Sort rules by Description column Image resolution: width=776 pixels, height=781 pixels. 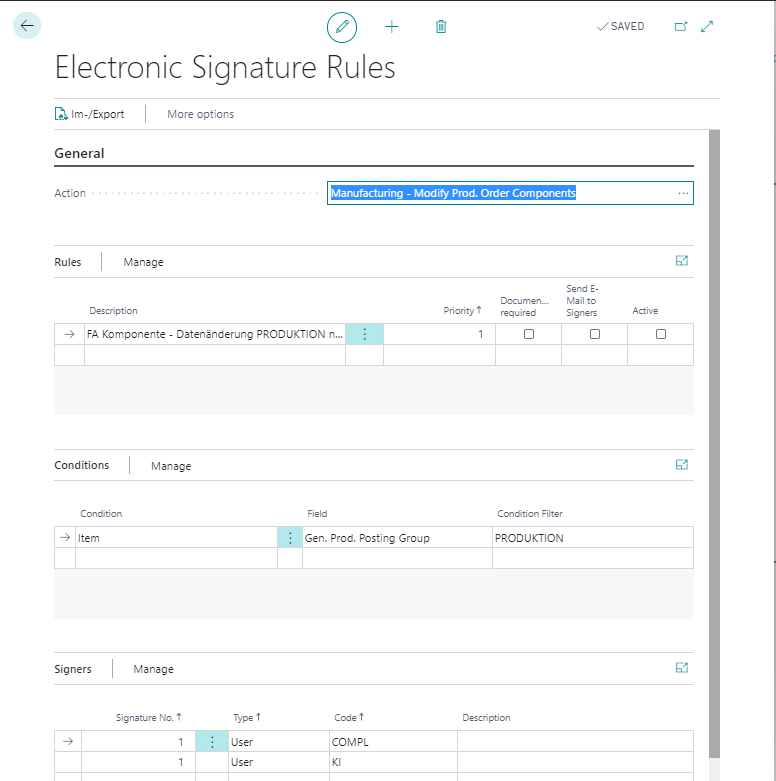pyautogui.click(x=113, y=311)
